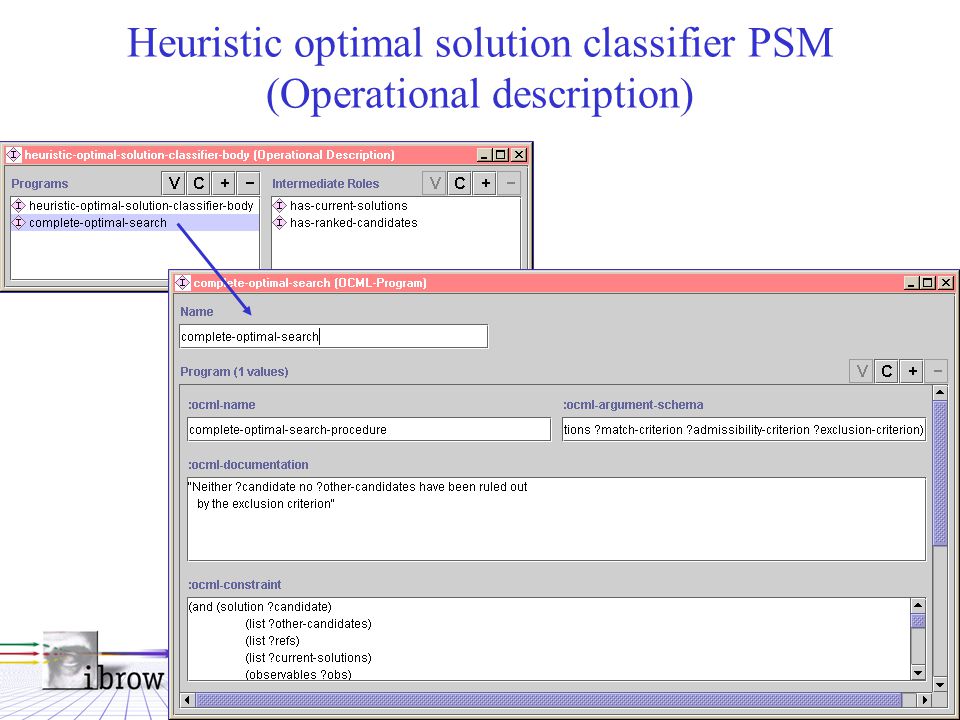Click vertical scrollbar thumb of Program panel
This screenshot has width=960, height=720.
pyautogui.click(x=940, y=473)
